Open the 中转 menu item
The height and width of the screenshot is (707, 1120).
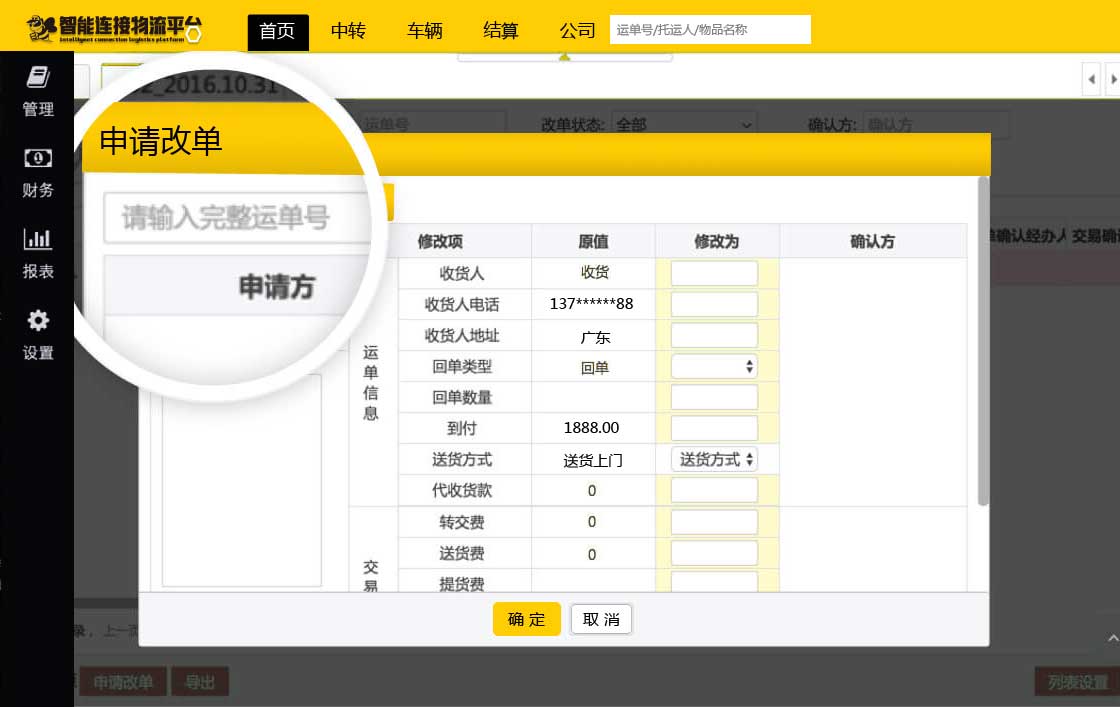pos(348,31)
